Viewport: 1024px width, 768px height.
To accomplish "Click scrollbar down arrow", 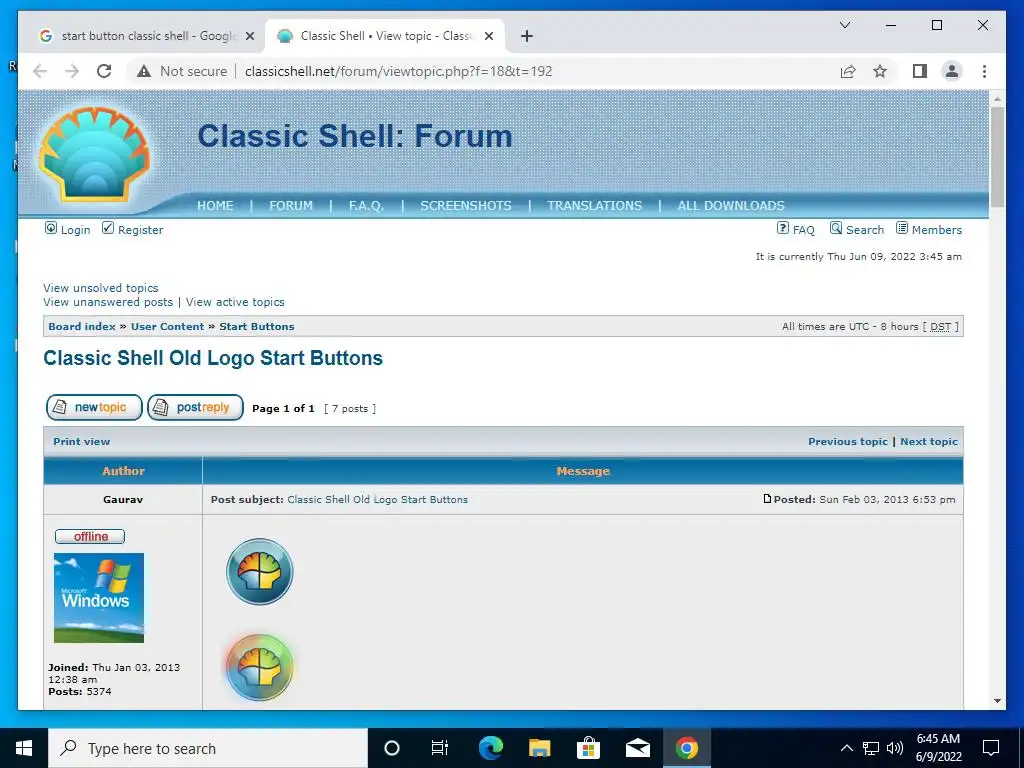I will tap(997, 701).
